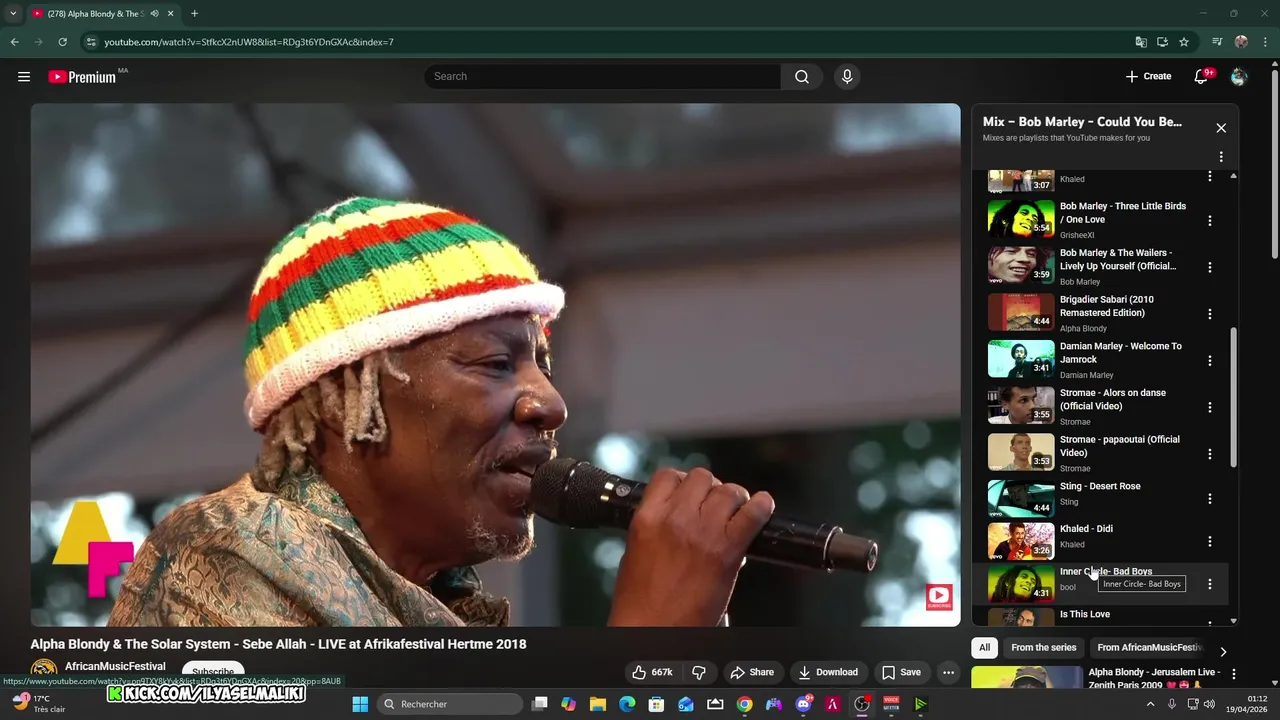Show hidden system tray icons

pos(1150,704)
